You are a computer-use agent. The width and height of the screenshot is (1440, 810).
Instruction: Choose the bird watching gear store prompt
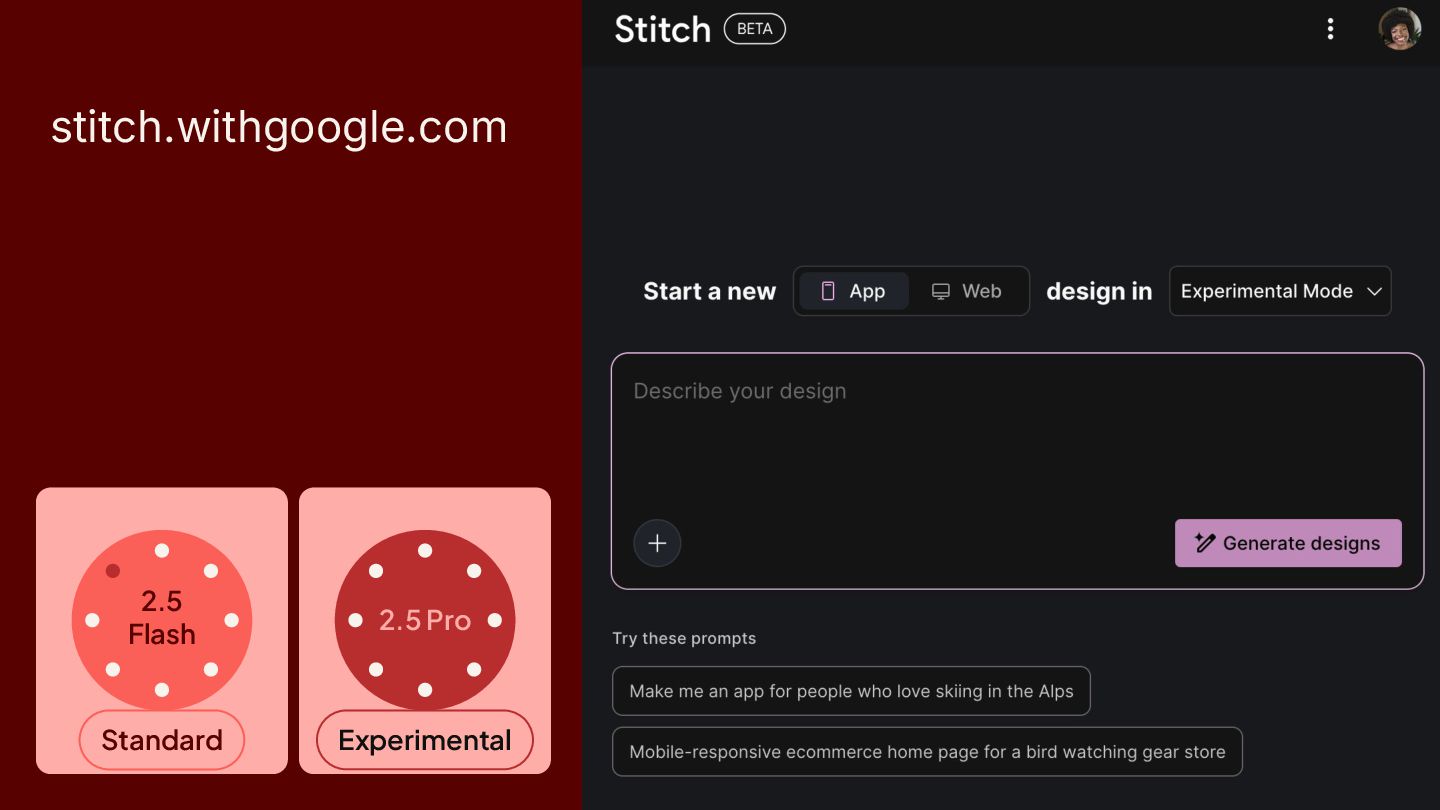[x=927, y=752]
